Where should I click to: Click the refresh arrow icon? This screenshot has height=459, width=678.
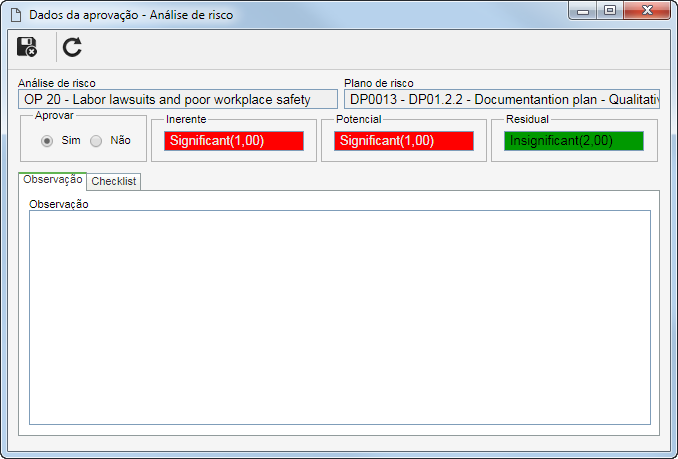tap(72, 47)
